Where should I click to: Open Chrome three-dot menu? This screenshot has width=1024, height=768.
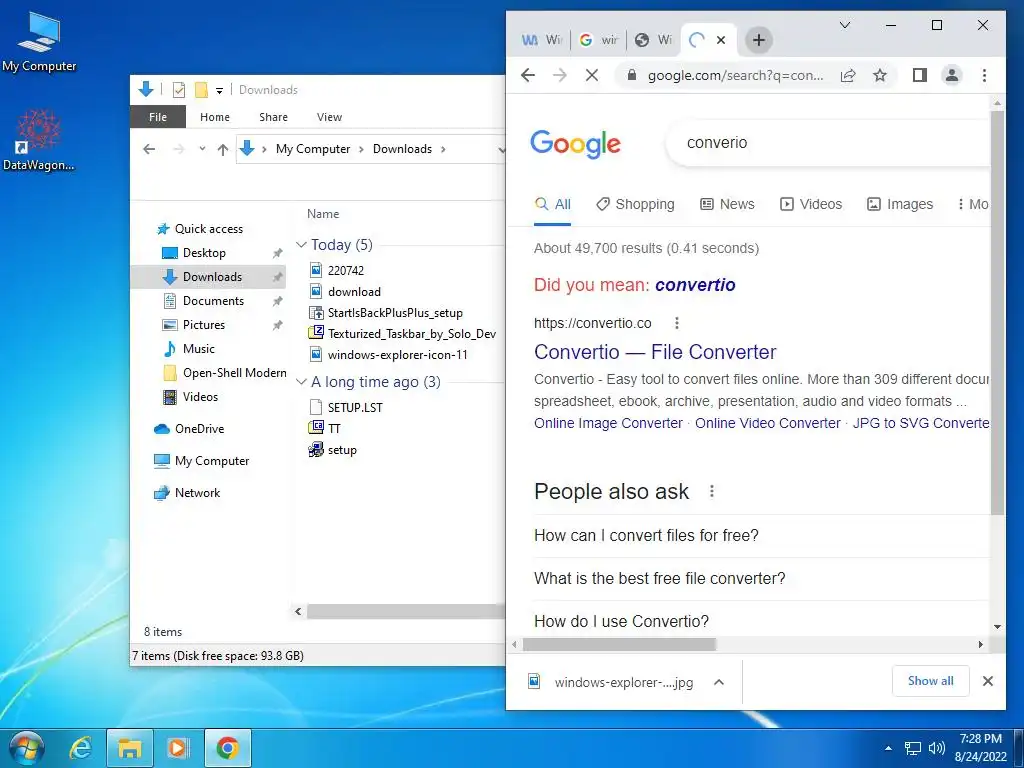coord(984,75)
